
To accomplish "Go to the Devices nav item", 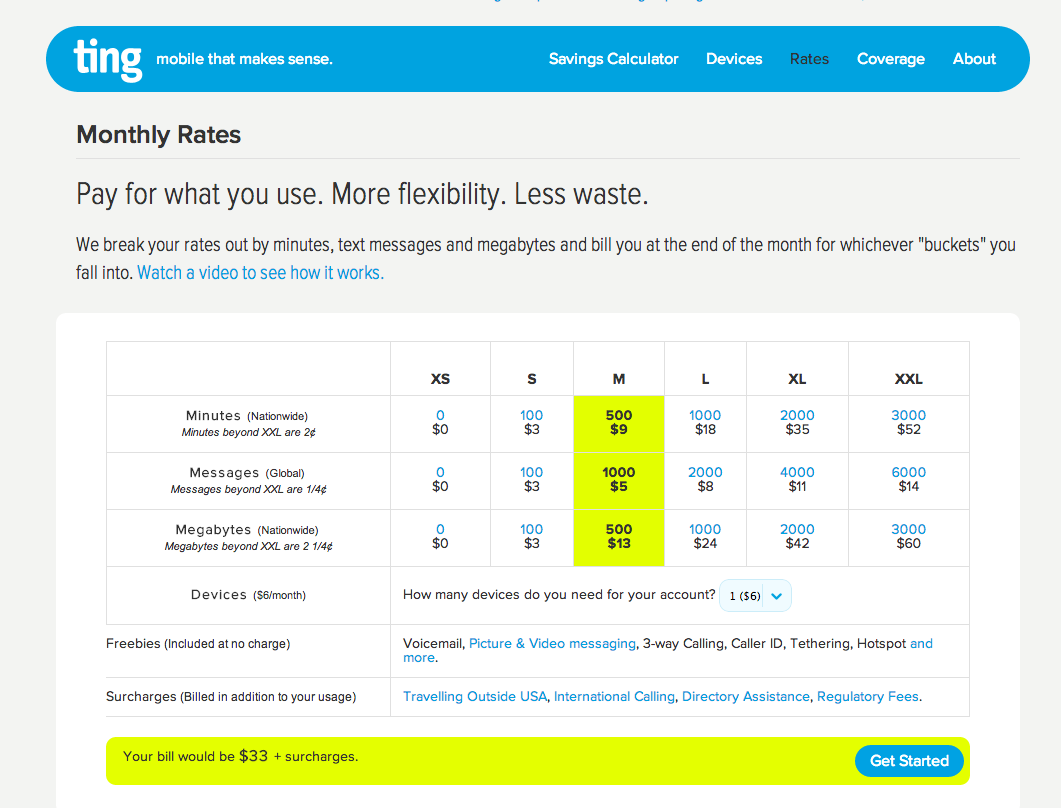I will coord(734,59).
